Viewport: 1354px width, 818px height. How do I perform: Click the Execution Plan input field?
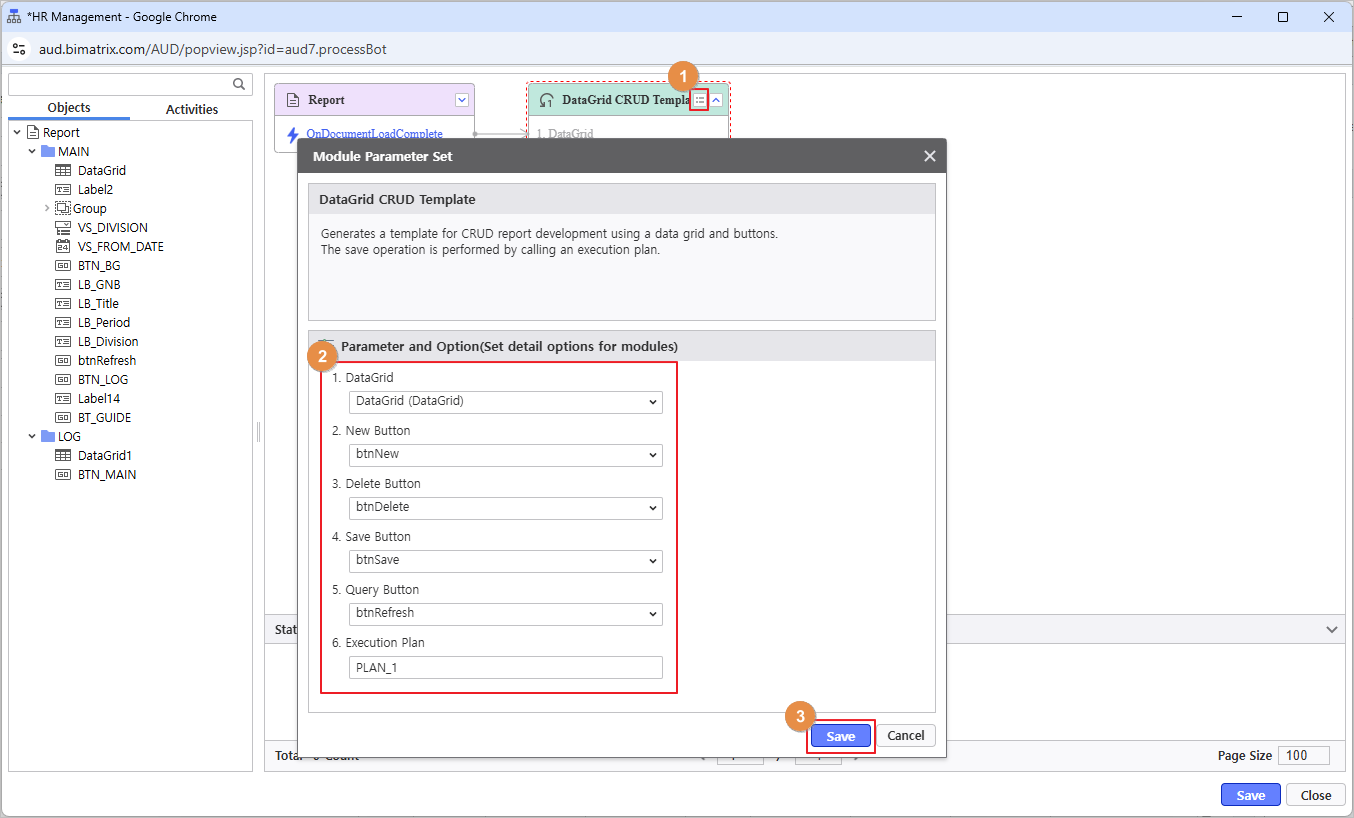pyautogui.click(x=505, y=667)
